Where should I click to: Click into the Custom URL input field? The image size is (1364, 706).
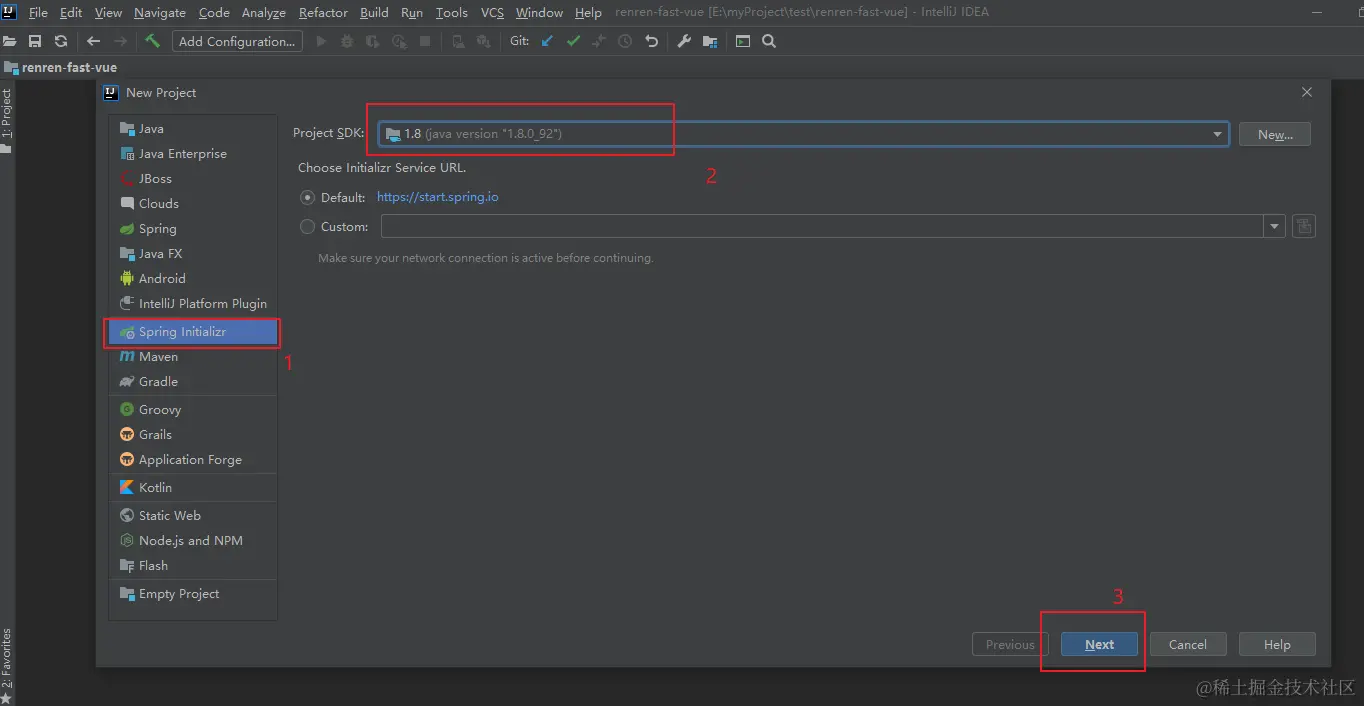click(x=822, y=227)
